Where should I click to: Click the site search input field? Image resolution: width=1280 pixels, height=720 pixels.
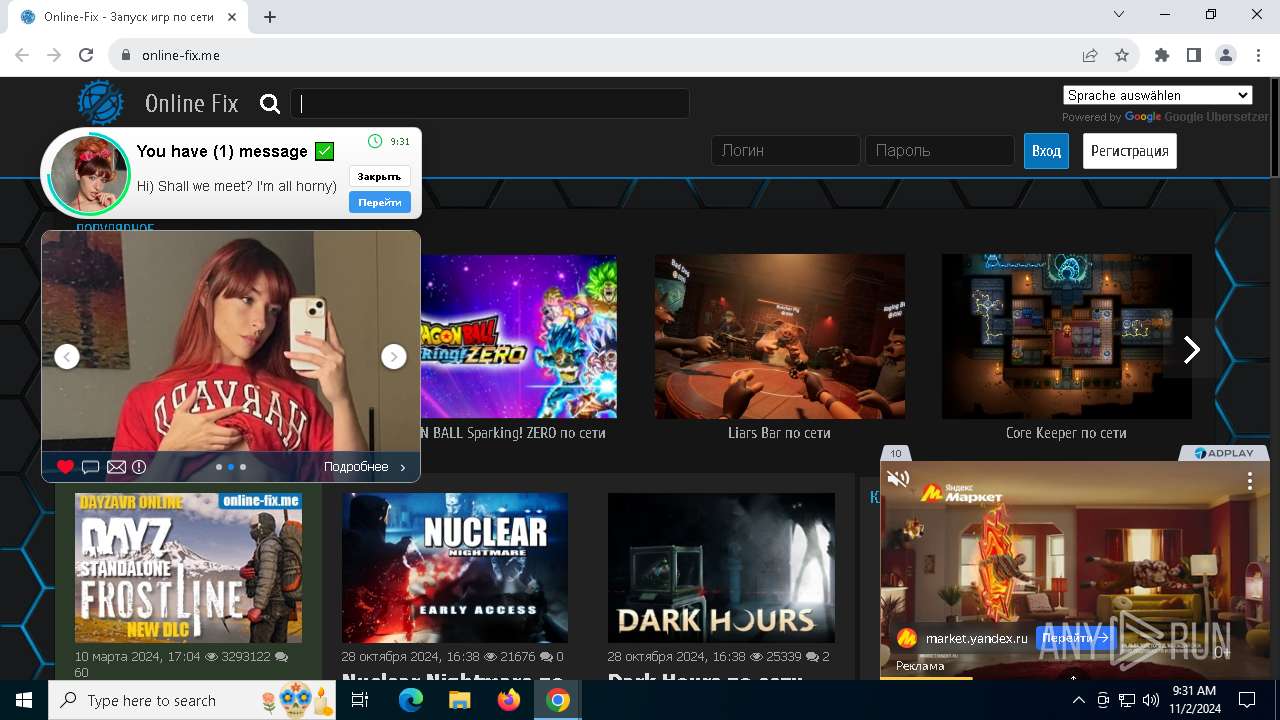[490, 104]
